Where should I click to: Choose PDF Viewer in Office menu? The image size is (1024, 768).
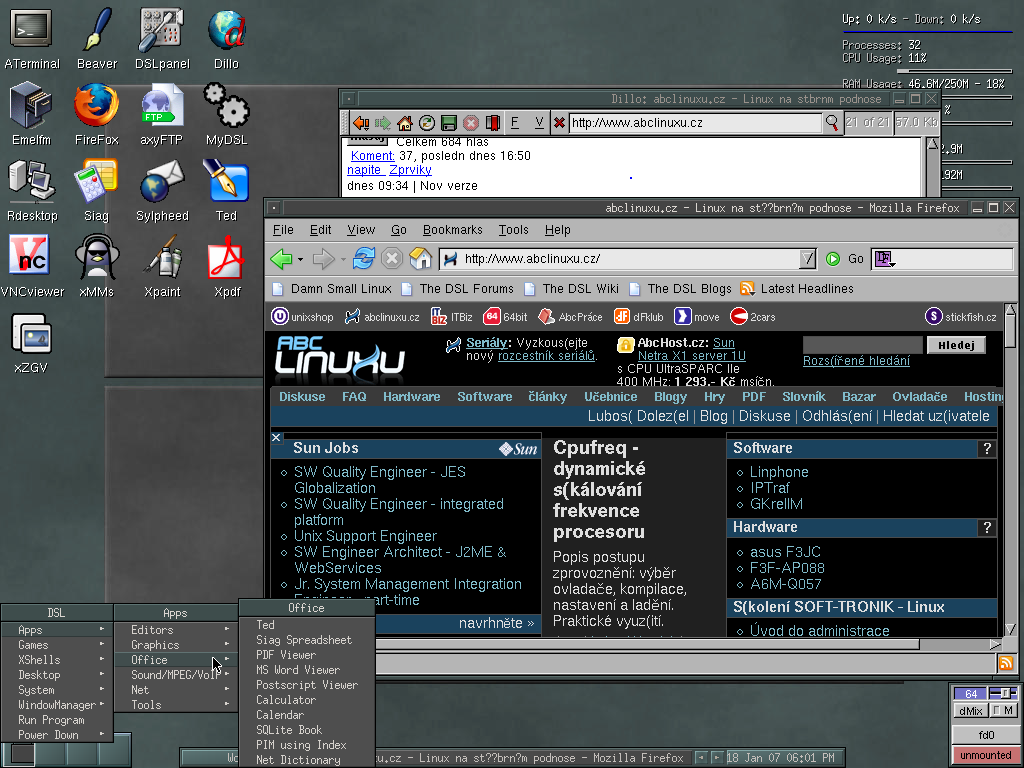307,655
